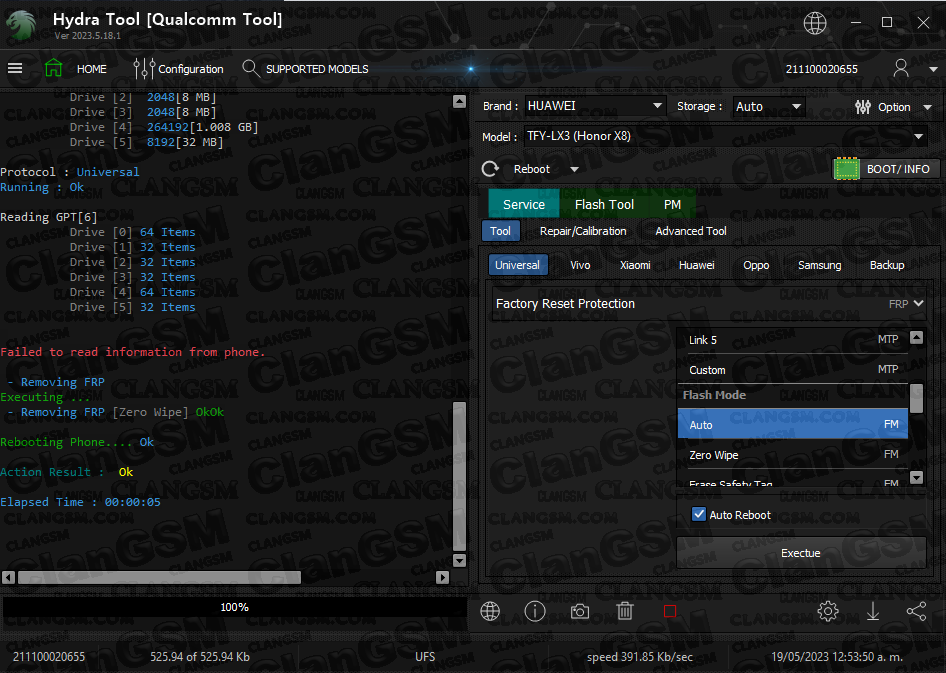Switch to the PM tab

tap(672, 204)
